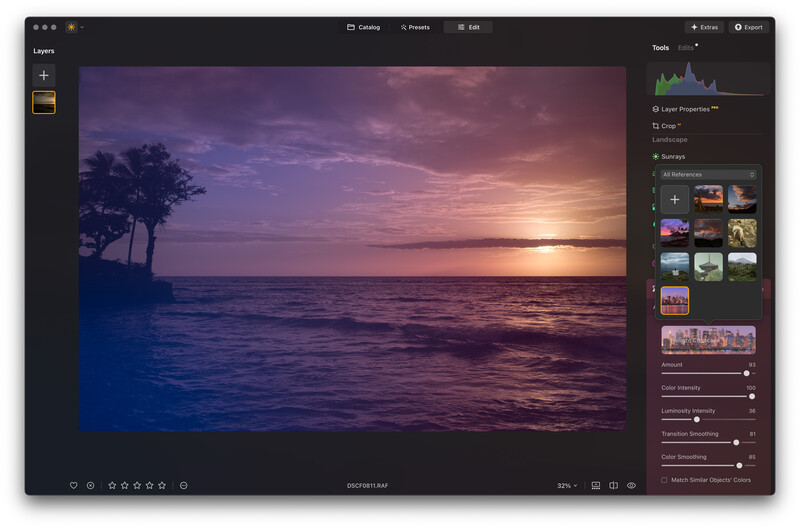Click the large city skyline reference preview
800x528 pixels.
(x=708, y=340)
